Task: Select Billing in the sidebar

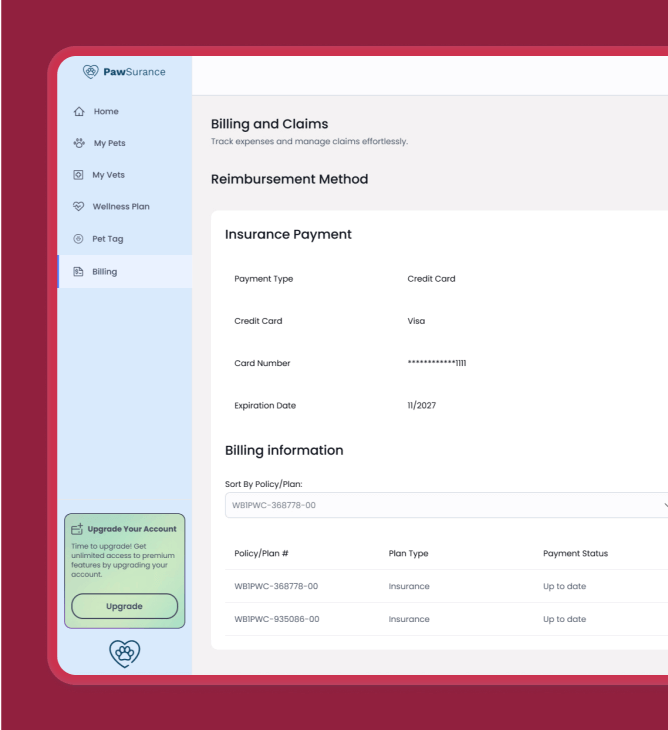Action: (x=125, y=271)
